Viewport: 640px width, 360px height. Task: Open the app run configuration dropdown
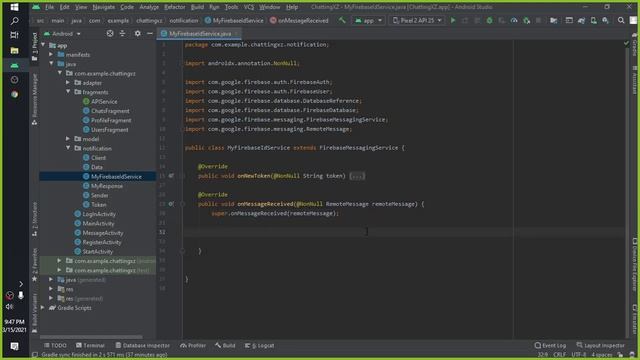click(369, 20)
